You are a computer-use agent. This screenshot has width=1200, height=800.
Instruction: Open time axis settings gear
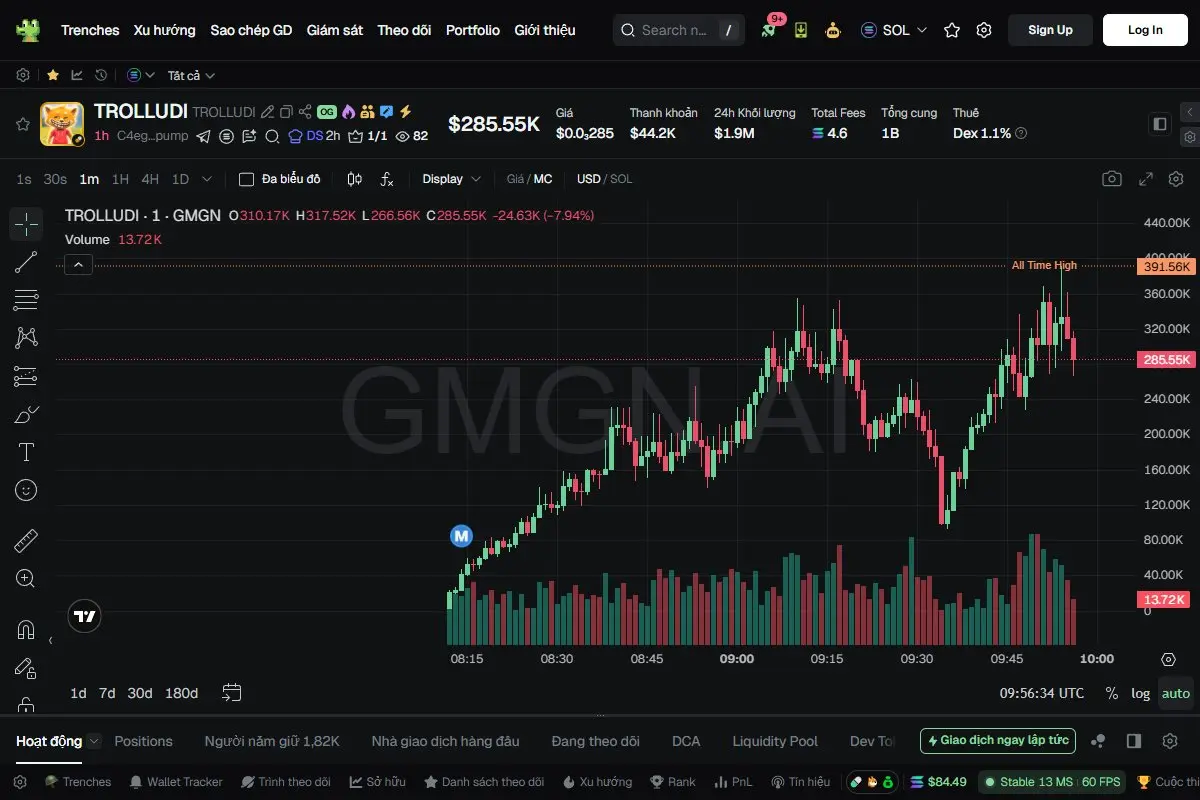tap(1168, 659)
